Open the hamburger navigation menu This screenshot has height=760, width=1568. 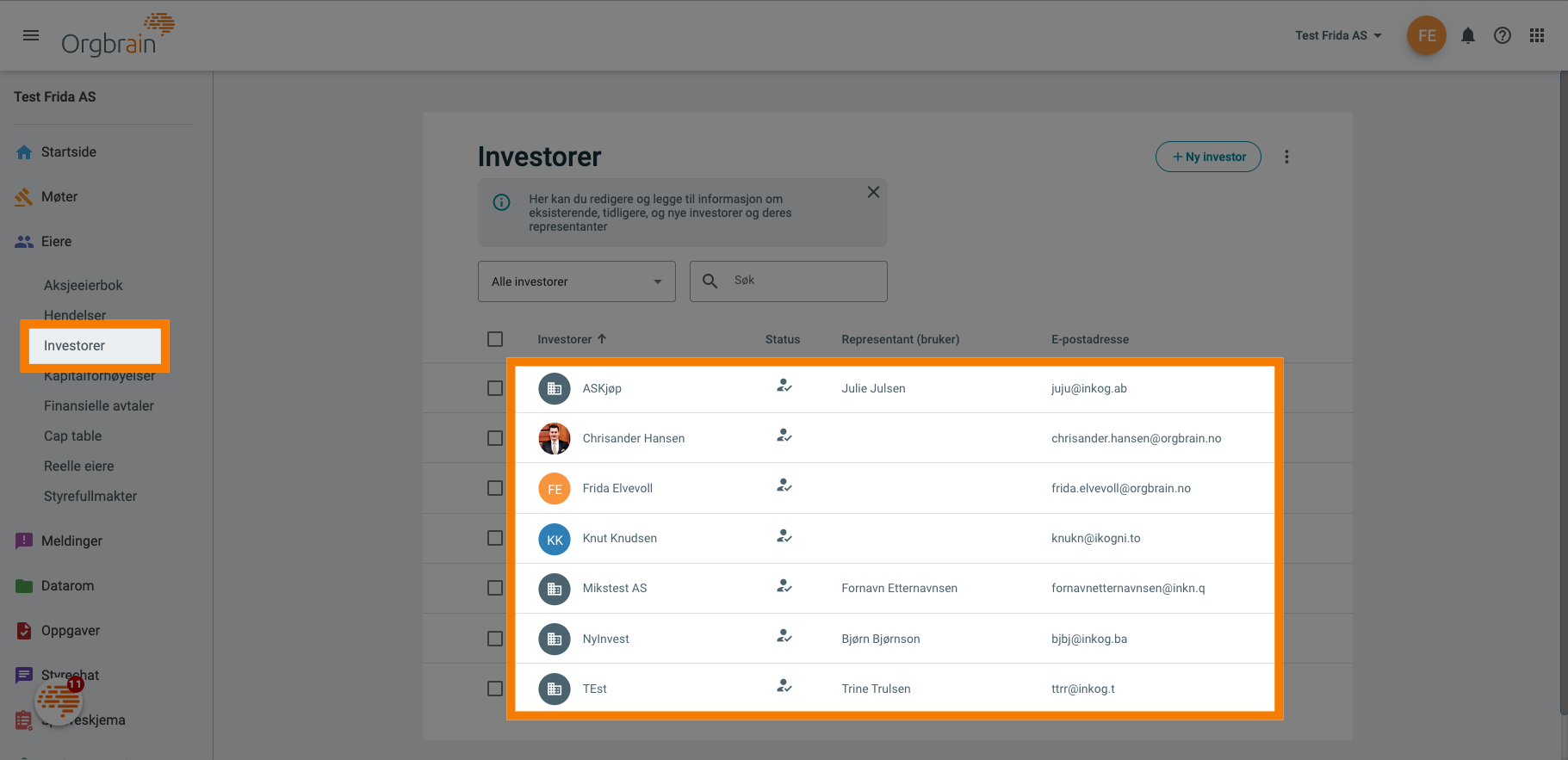click(31, 35)
